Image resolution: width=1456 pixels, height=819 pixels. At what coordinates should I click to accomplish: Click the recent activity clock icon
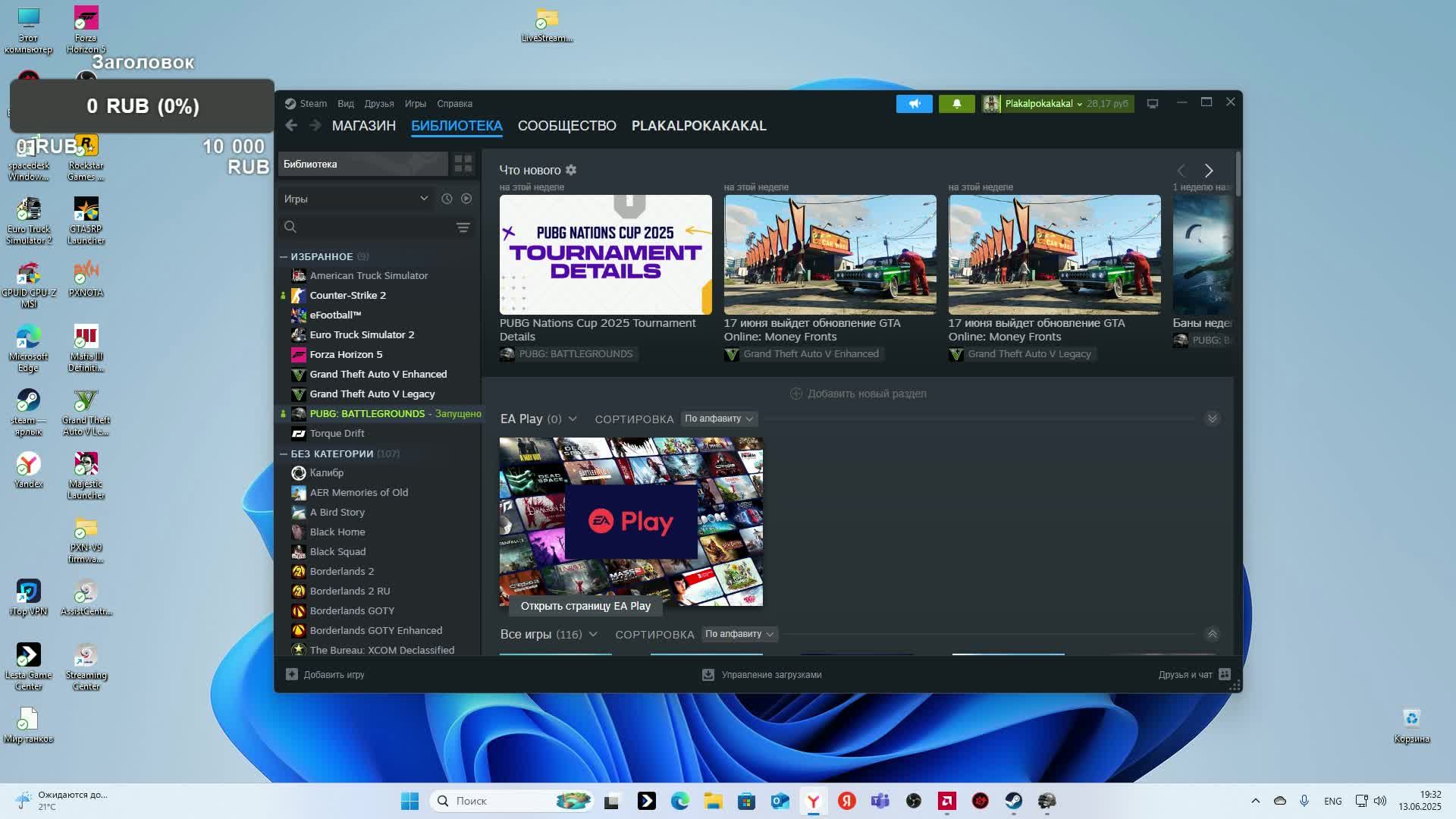tap(447, 199)
